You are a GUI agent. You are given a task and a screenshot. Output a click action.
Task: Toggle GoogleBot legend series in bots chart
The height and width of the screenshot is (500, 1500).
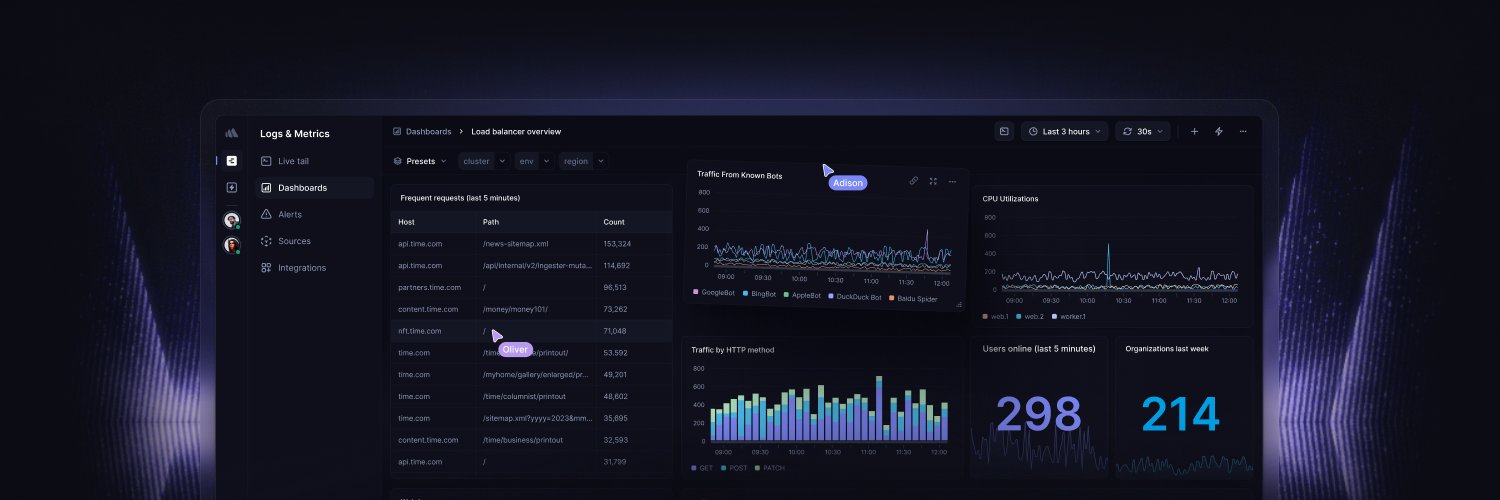coord(718,292)
